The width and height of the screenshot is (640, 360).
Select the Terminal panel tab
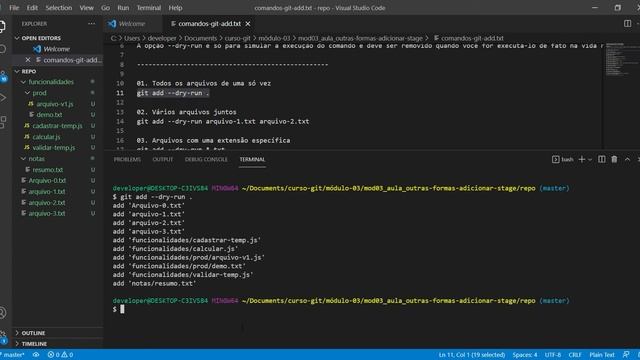(252, 159)
